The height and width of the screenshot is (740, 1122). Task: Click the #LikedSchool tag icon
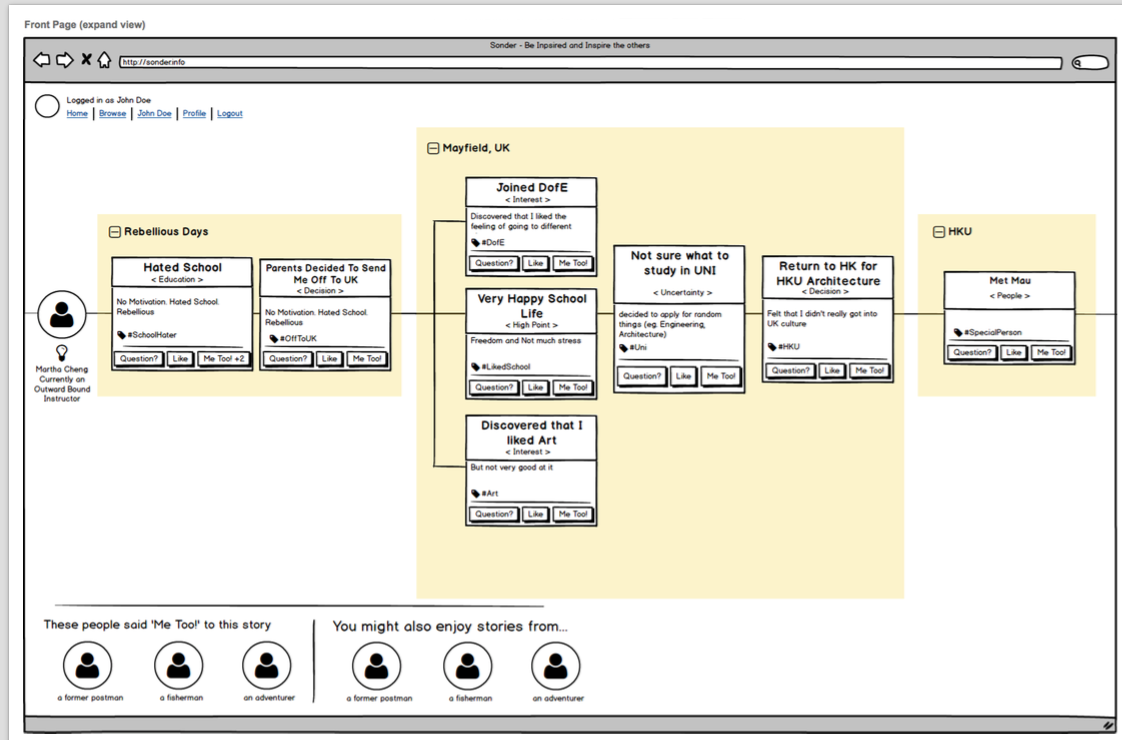click(475, 366)
